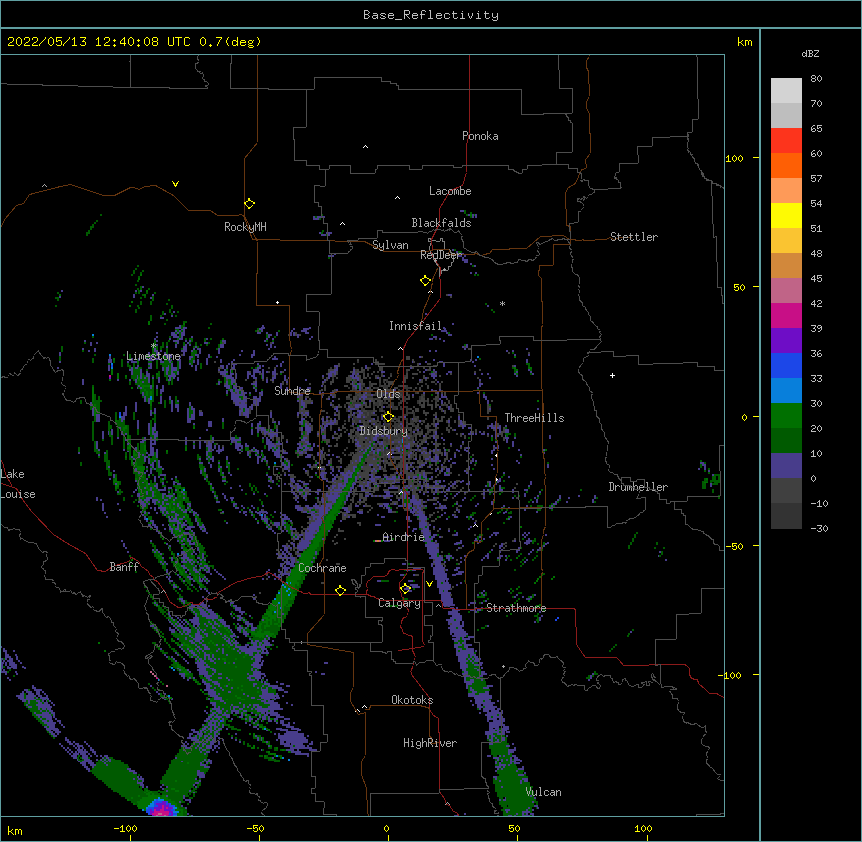The width and height of the screenshot is (862, 842).
Task: Click the -100 tick on the vertical axis
Action: [731, 675]
